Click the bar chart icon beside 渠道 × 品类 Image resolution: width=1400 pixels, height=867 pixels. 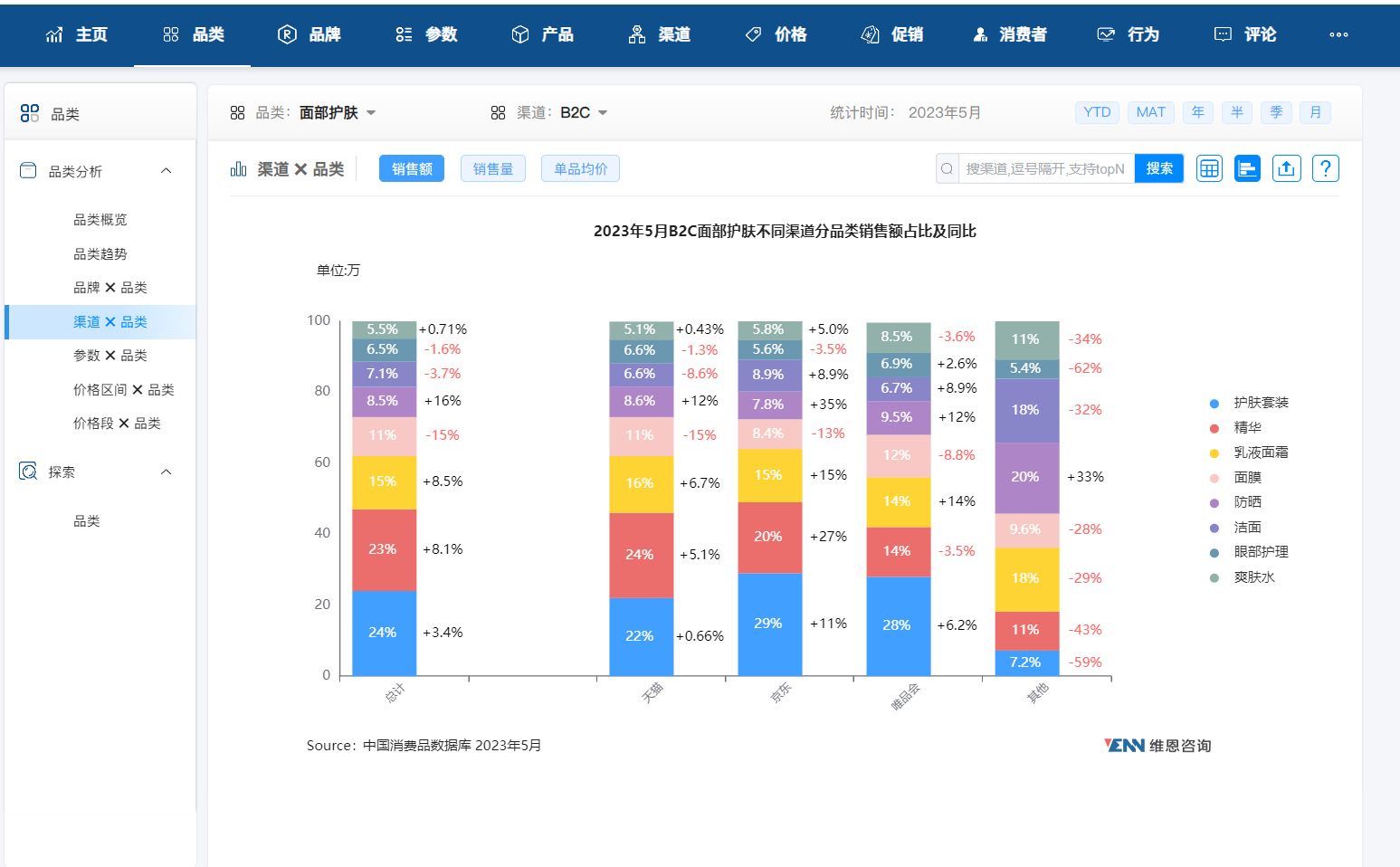[238, 169]
